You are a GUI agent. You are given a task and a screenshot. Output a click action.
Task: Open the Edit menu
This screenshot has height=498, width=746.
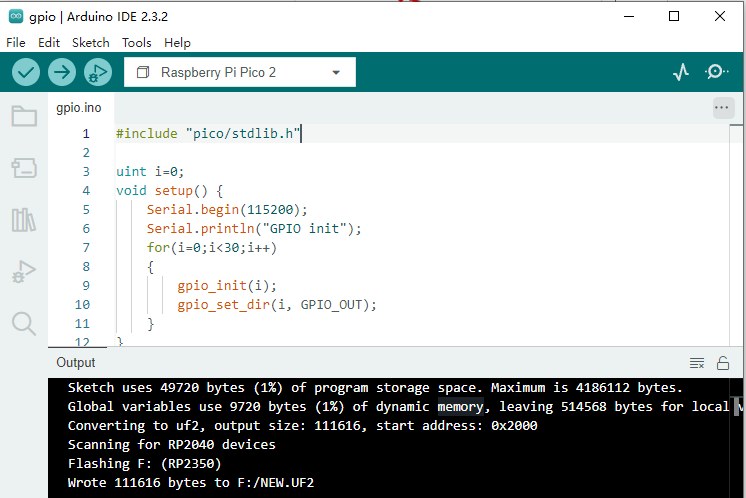[x=49, y=43]
